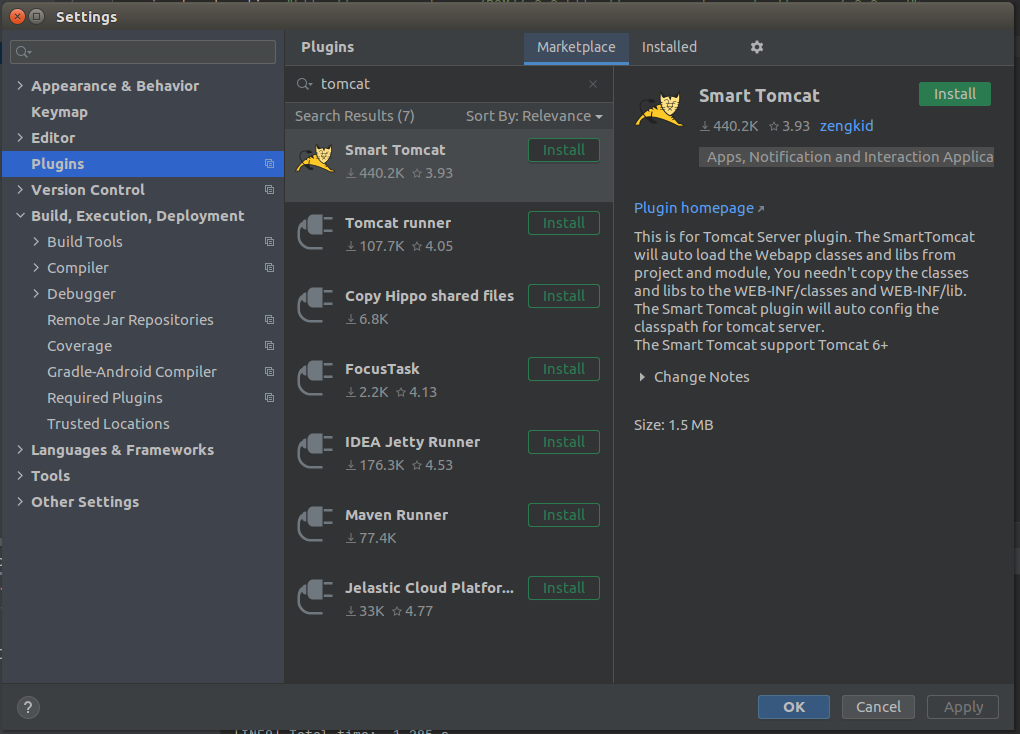Open the zengkid vendor link
1020x734 pixels.
(x=846, y=126)
